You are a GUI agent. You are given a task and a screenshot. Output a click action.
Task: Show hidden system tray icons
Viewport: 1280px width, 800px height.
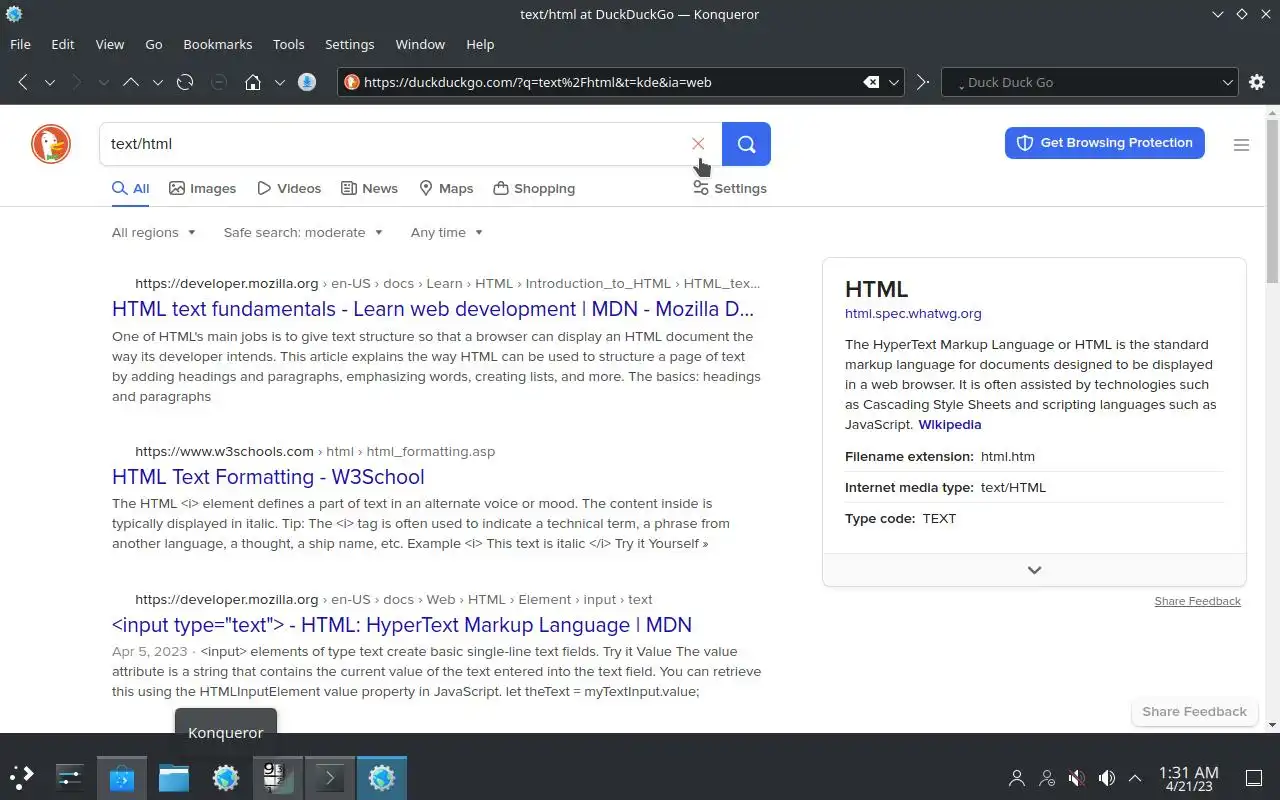(1135, 777)
